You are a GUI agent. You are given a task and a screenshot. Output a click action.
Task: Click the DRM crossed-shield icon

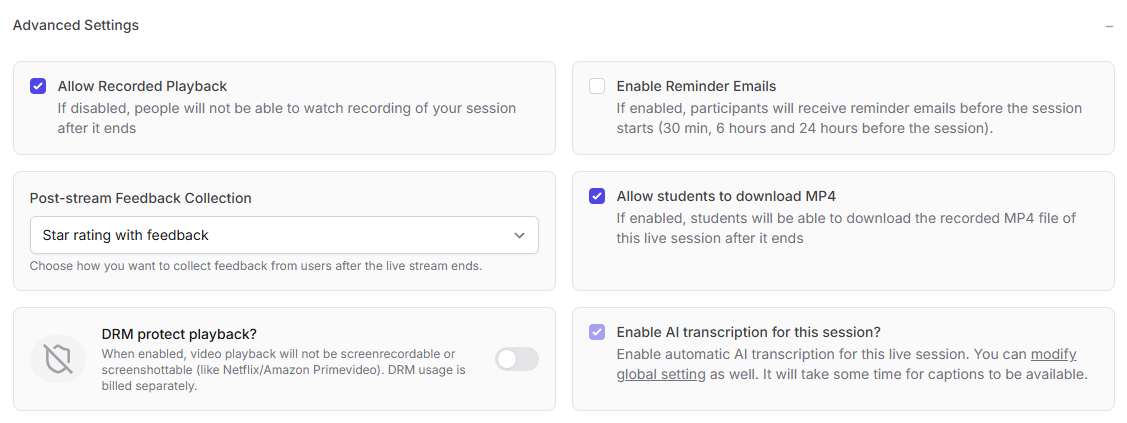coord(58,359)
